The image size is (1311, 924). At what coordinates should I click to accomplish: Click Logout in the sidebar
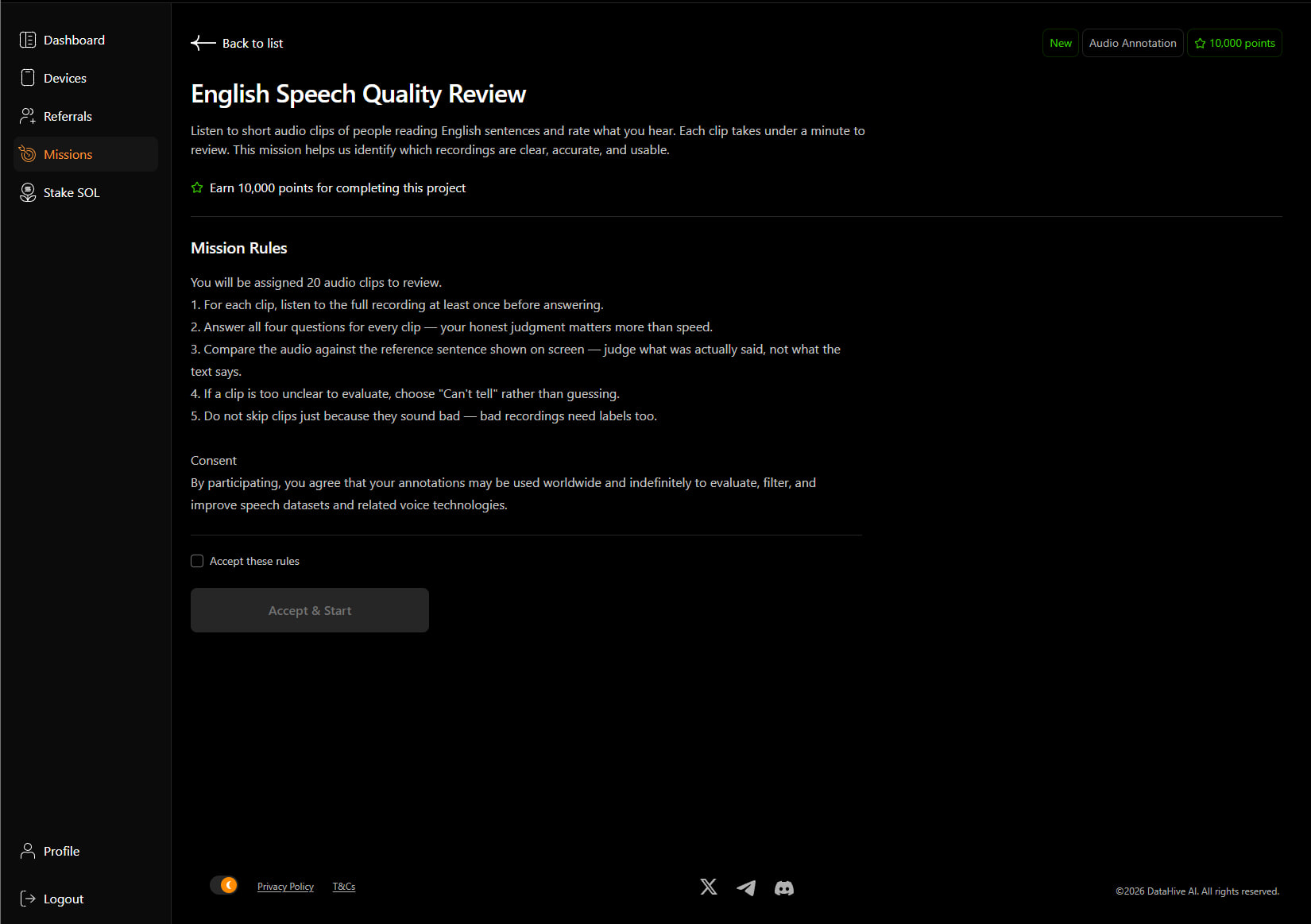click(86, 899)
